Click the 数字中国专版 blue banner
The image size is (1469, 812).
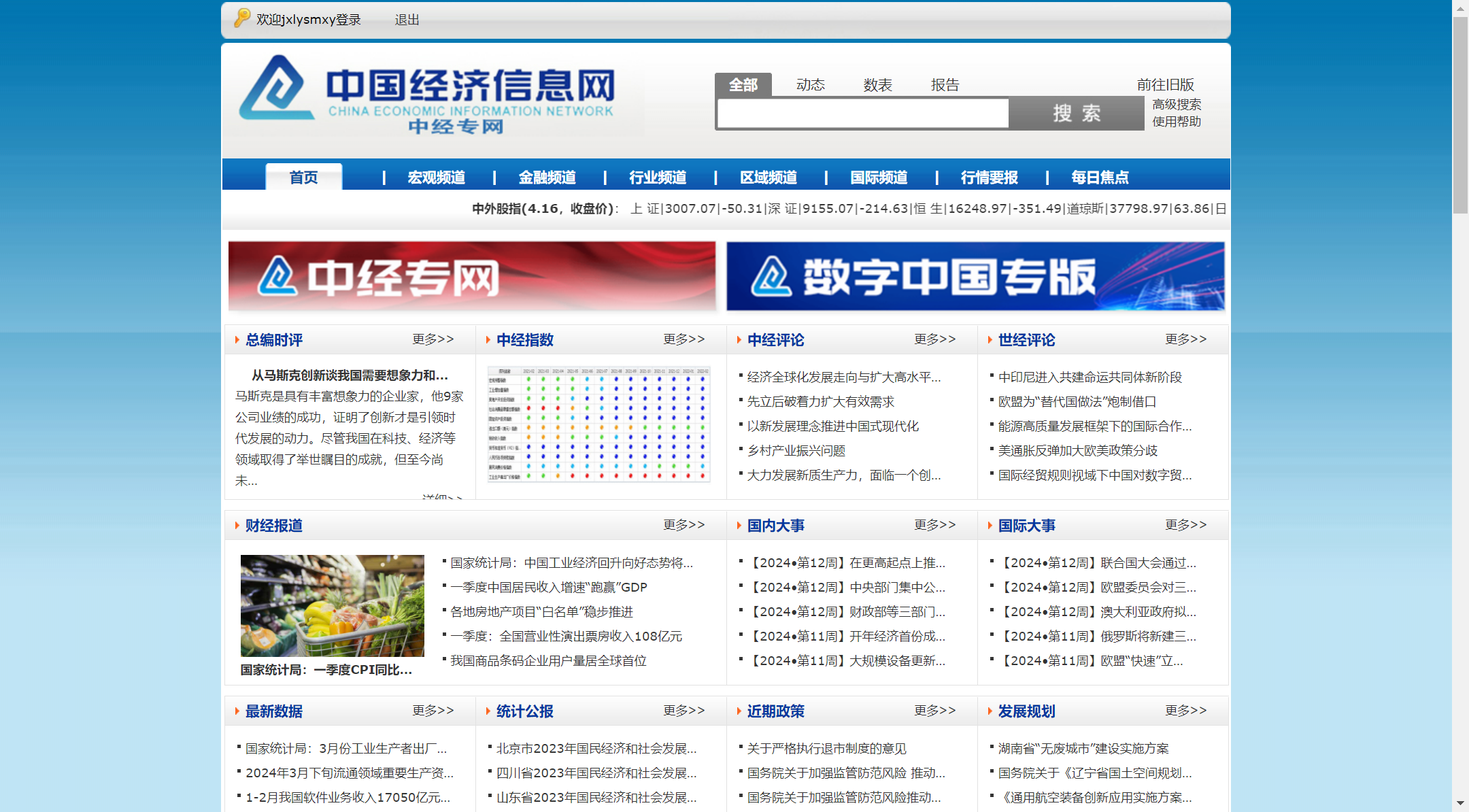[x=975, y=276]
